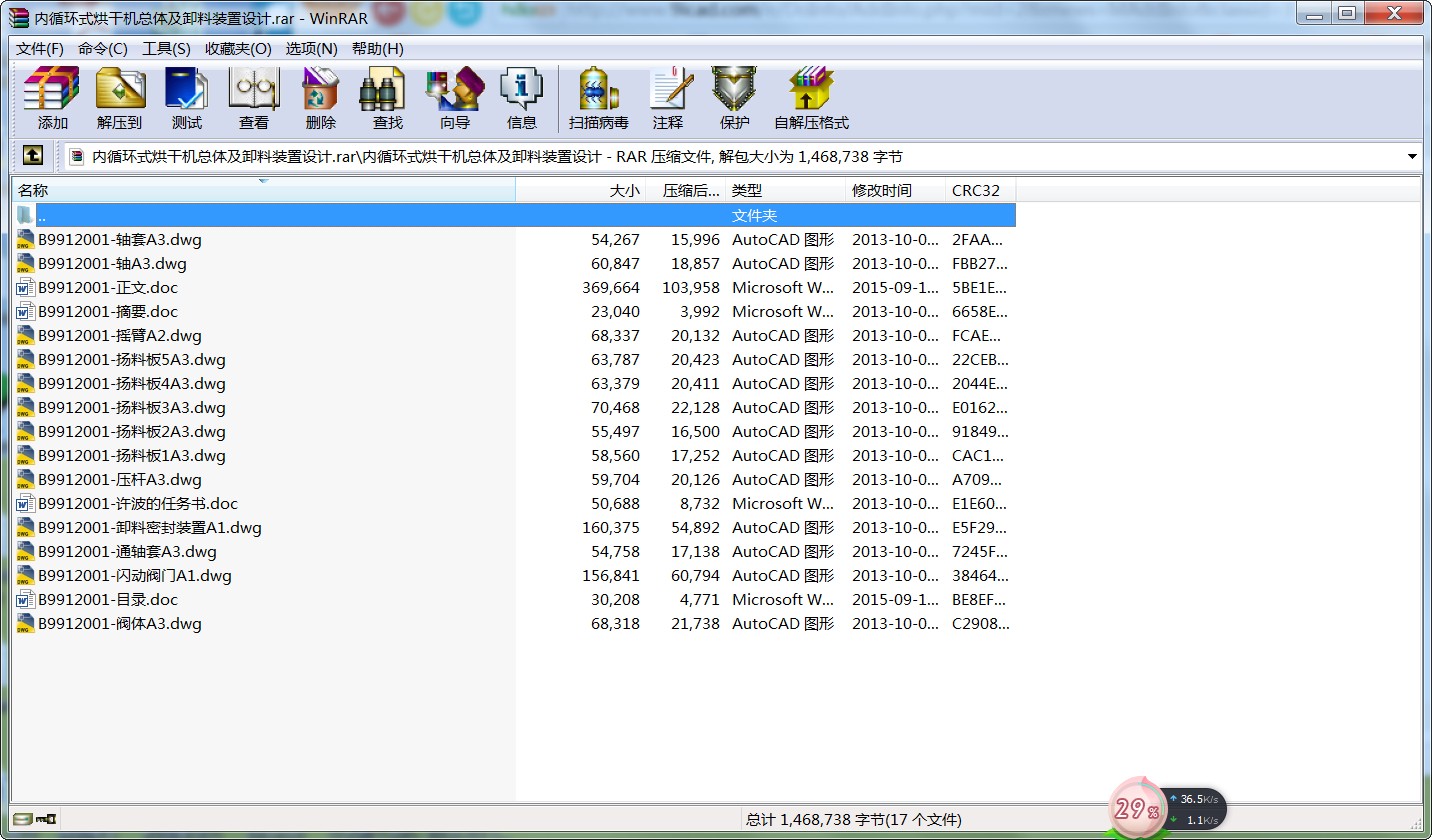
Task: Sort list by 修改时间 column header
Action: click(881, 190)
